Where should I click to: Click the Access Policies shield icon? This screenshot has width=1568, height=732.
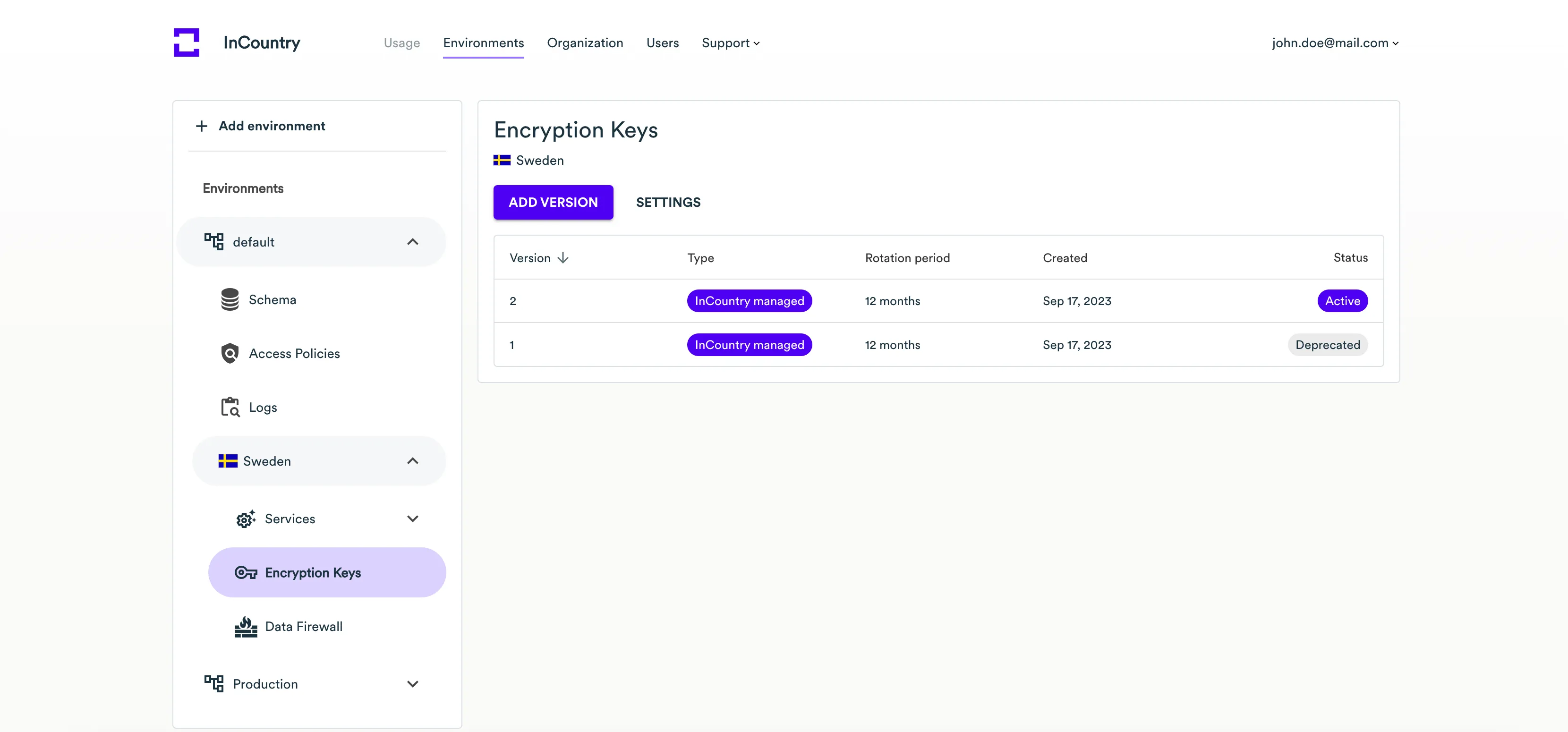(230, 354)
